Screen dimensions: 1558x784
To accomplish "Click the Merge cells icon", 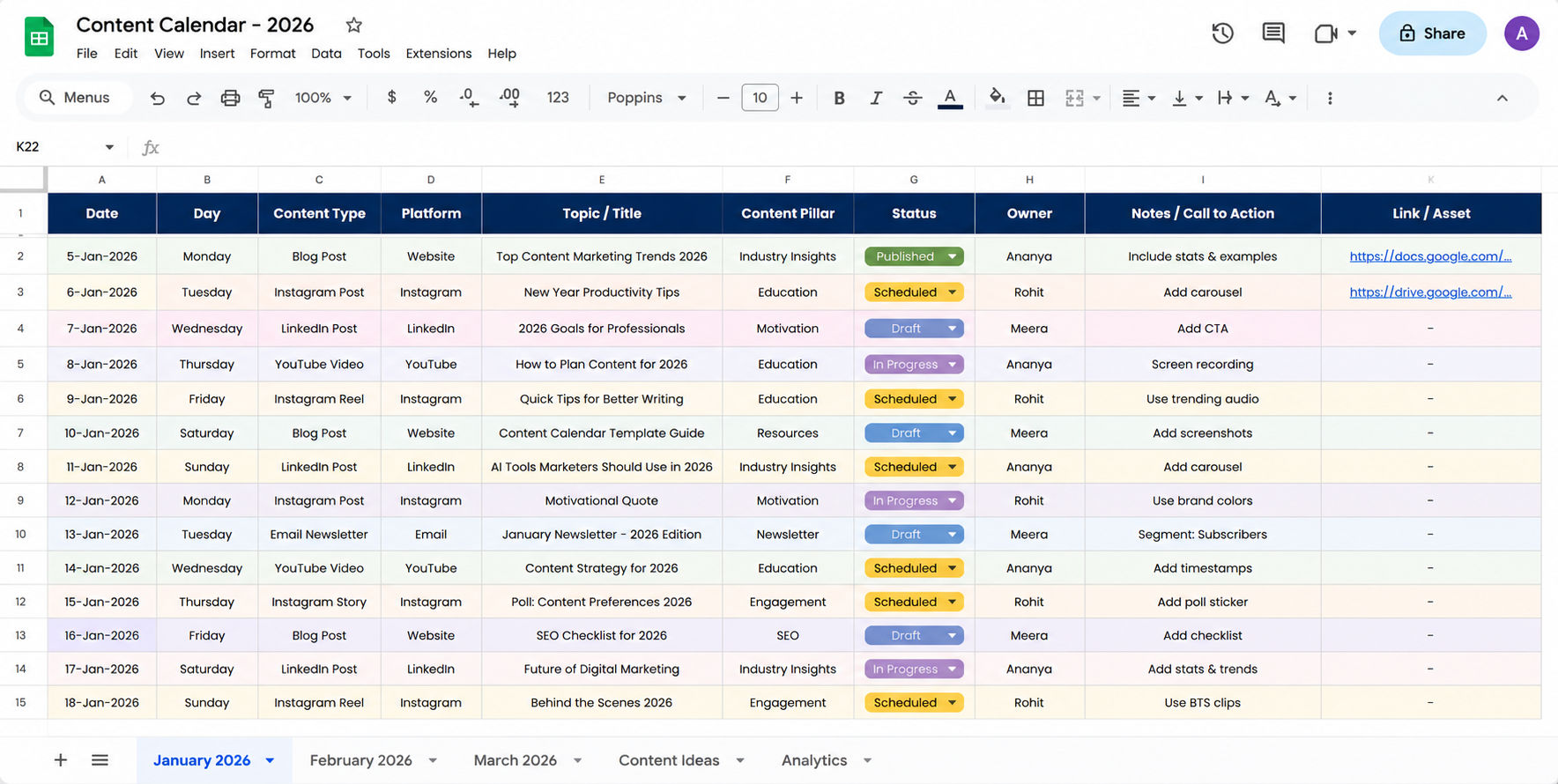I will coord(1074,98).
